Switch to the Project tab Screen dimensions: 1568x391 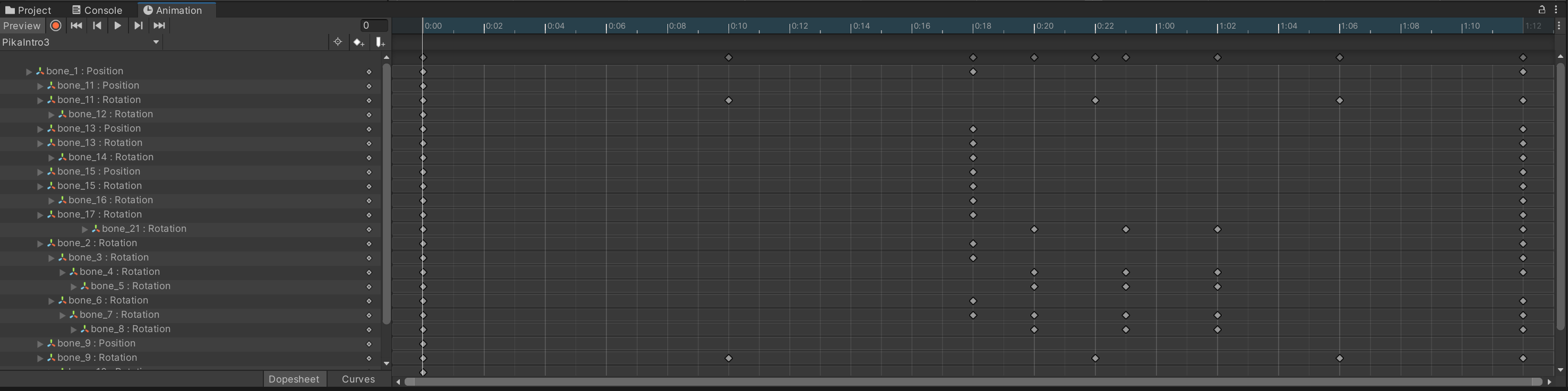29,10
